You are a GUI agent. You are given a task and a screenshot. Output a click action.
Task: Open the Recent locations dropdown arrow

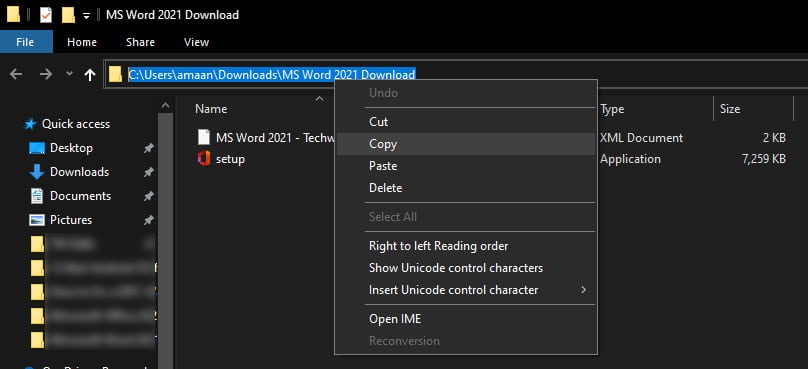(x=70, y=74)
